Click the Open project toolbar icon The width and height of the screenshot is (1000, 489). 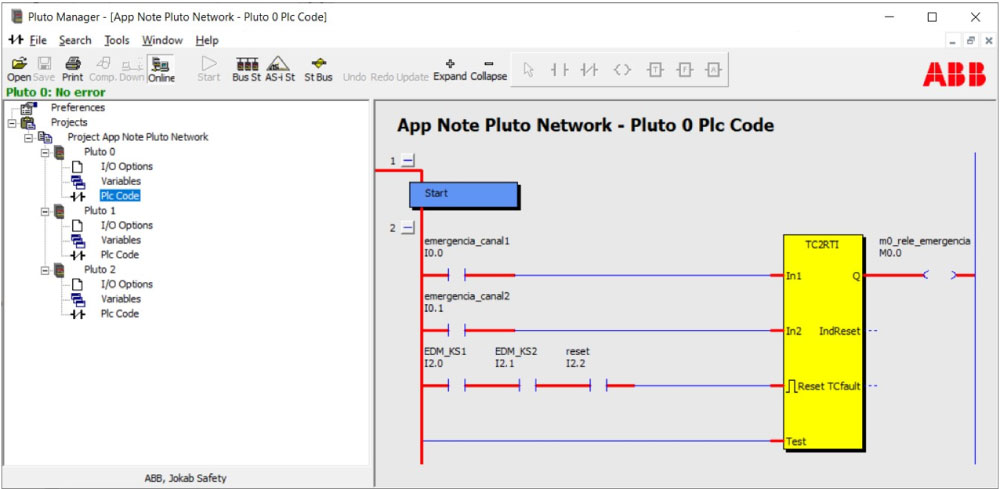click(19, 68)
